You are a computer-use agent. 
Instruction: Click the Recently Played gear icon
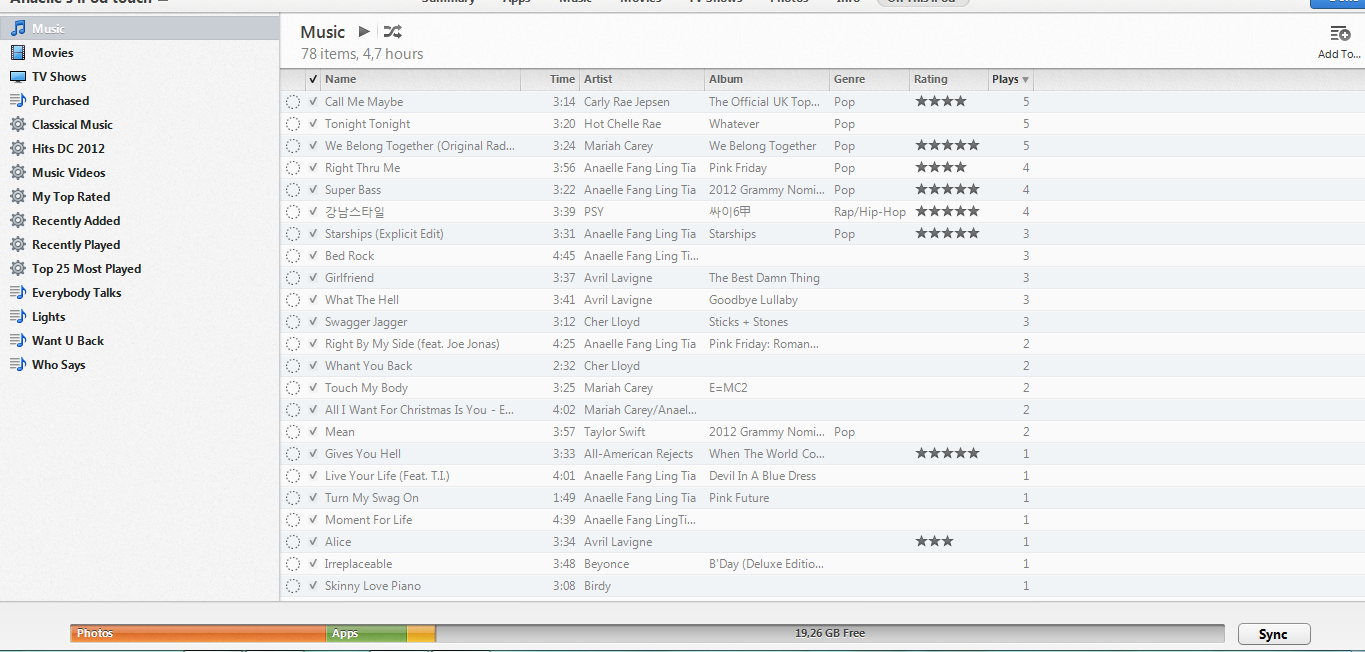click(x=18, y=245)
